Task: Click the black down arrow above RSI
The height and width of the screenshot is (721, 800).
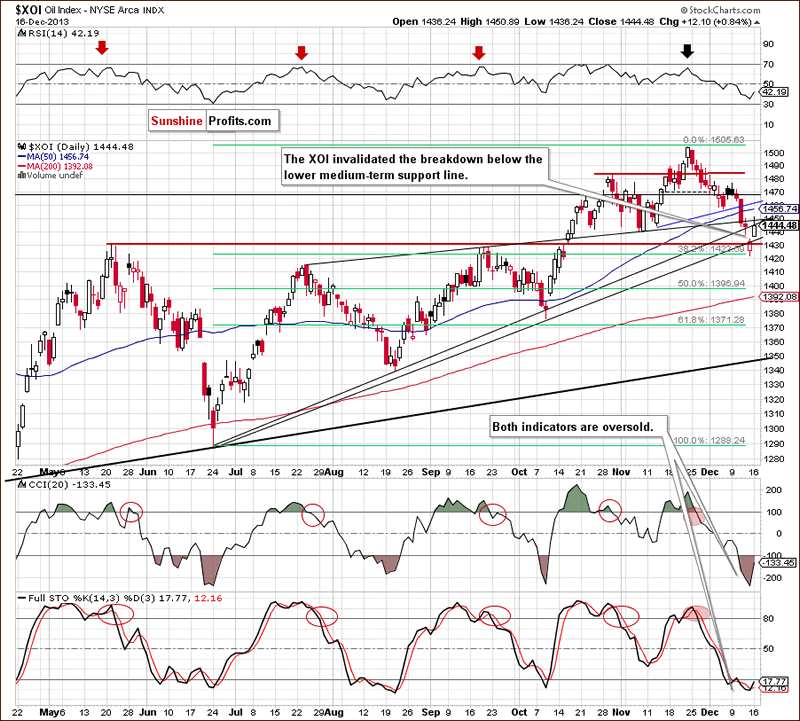Action: click(687, 50)
